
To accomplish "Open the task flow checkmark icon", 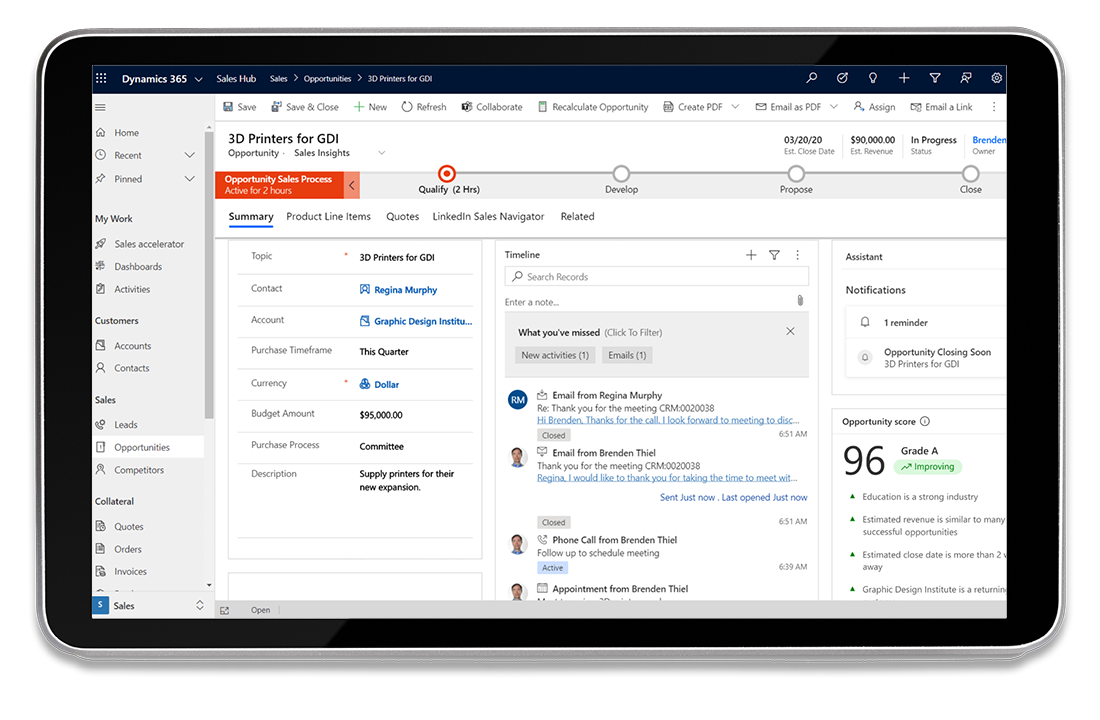I will click(x=842, y=78).
